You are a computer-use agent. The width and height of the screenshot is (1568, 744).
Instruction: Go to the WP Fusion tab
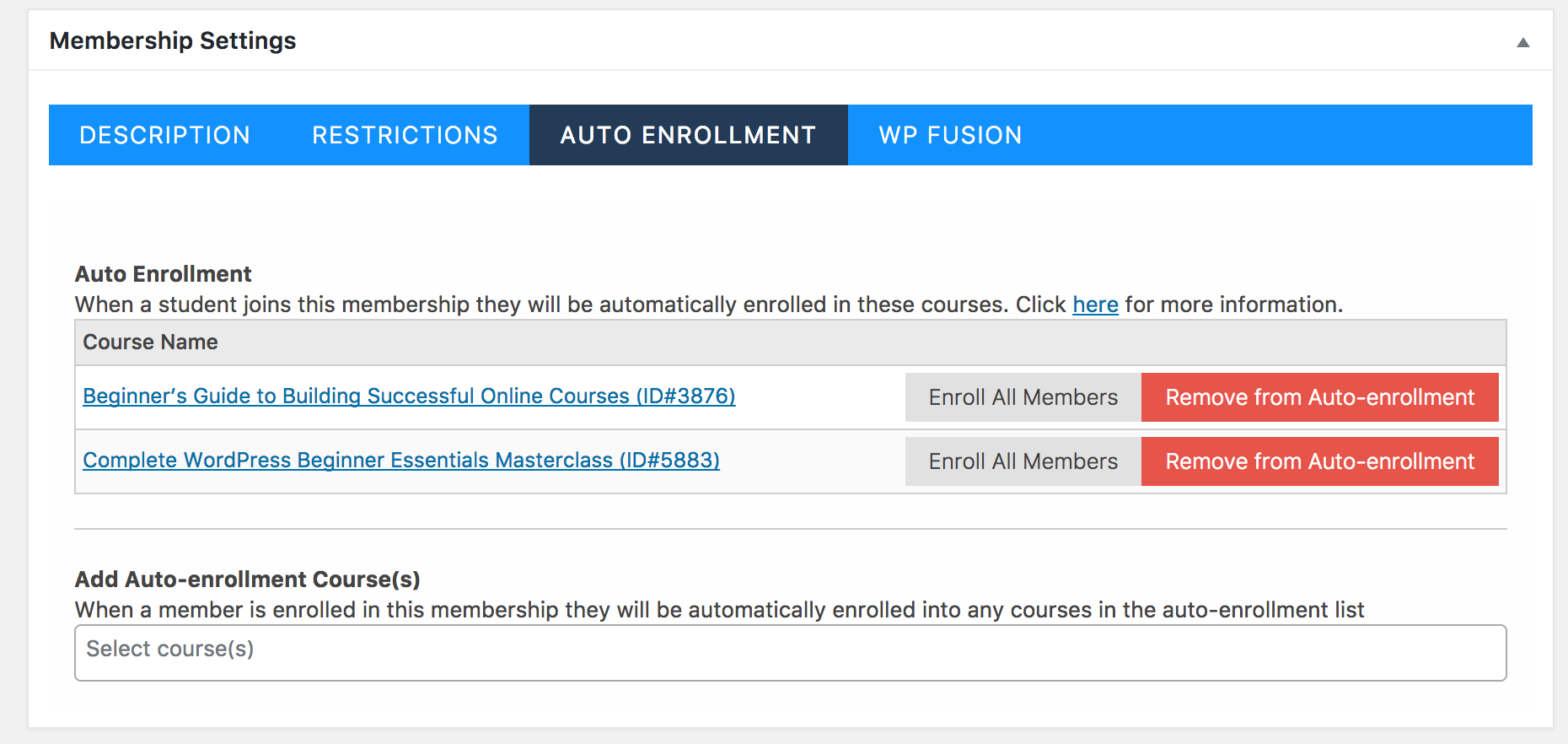pos(950,135)
